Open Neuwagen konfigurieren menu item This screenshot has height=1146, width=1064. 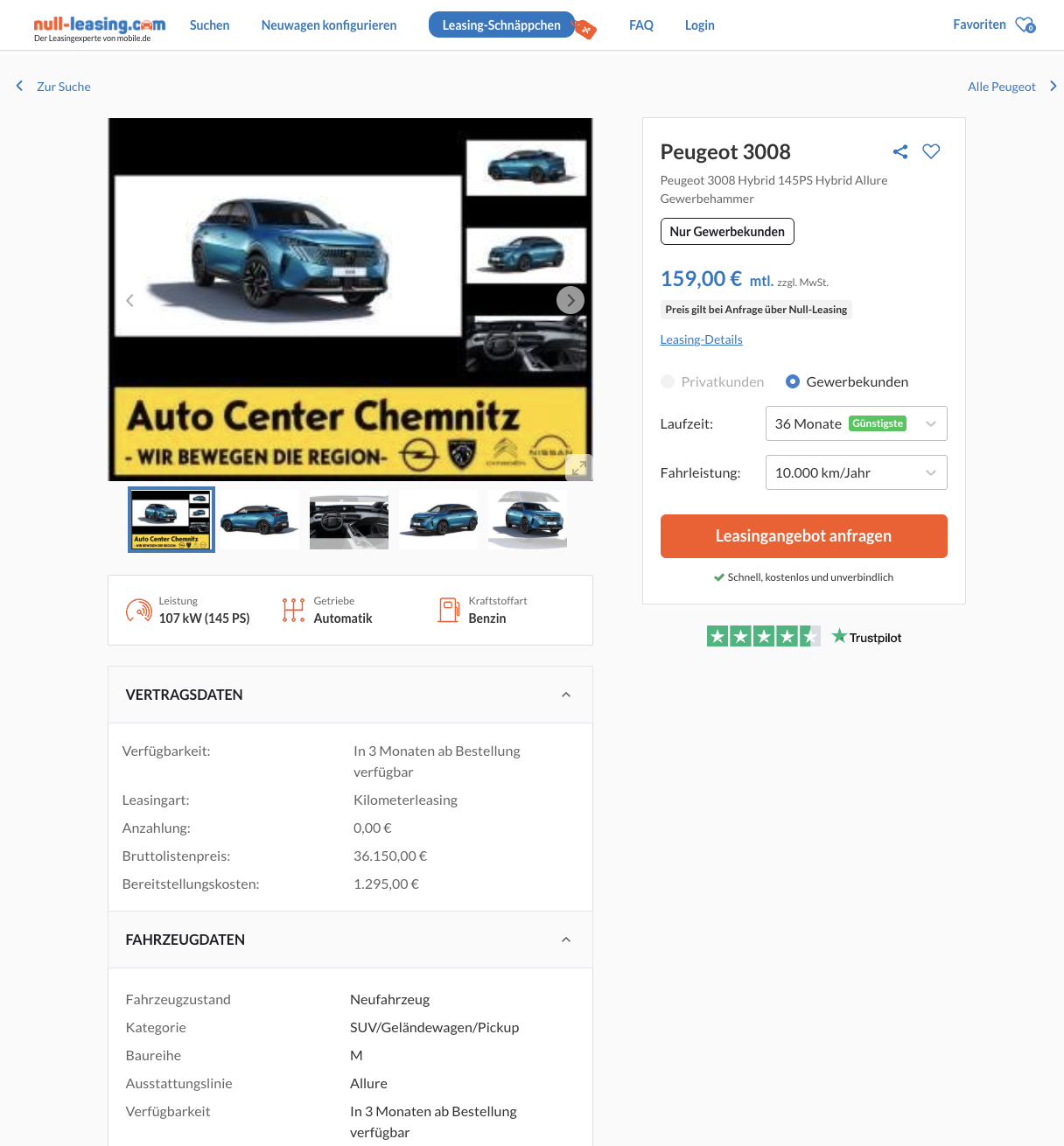[329, 25]
